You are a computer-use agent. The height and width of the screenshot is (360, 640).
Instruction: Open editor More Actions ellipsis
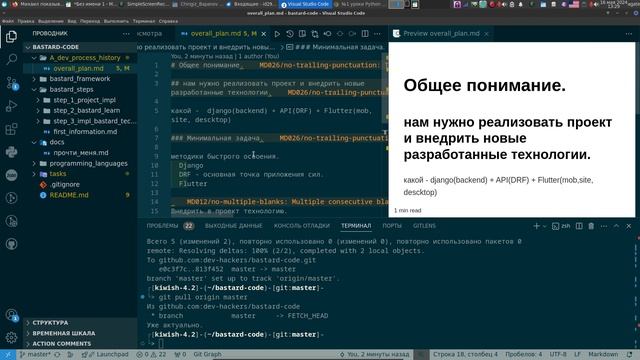pos(378,34)
